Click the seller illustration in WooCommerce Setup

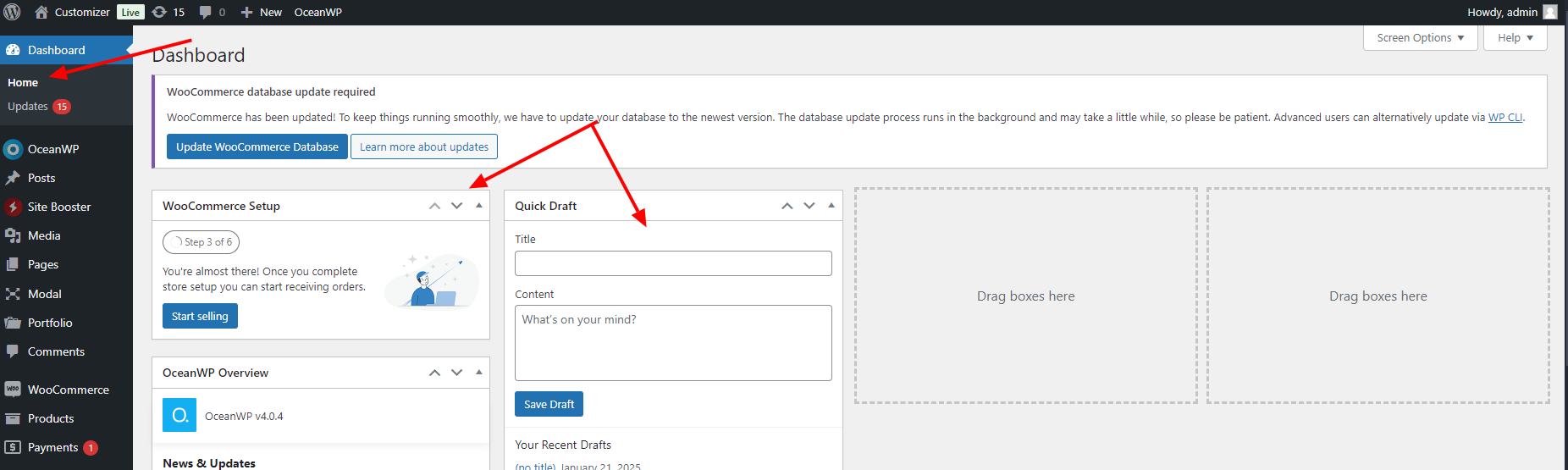432,280
